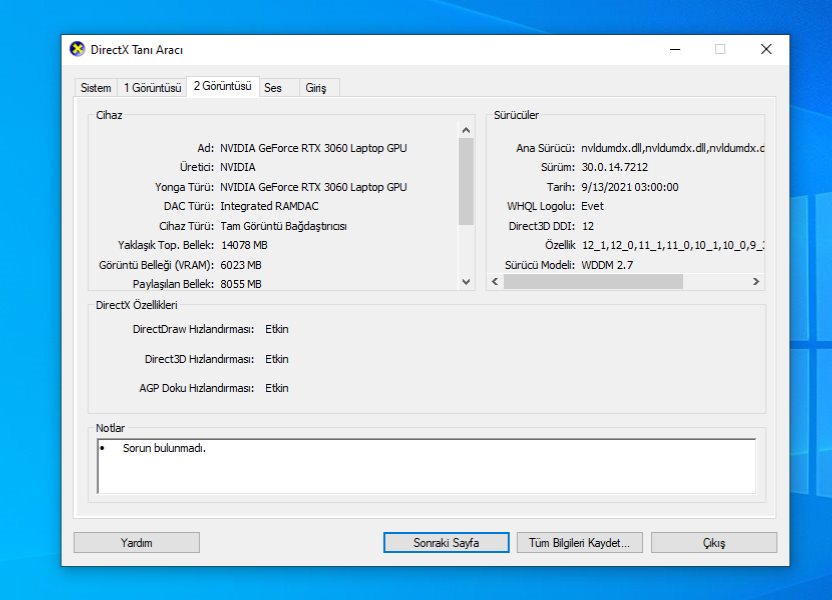
Task: Click the Sorun bulunmadı note text
Action: point(164,448)
